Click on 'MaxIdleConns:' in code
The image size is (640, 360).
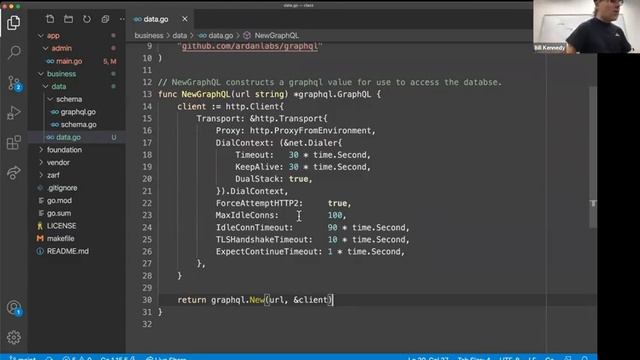tap(247, 215)
